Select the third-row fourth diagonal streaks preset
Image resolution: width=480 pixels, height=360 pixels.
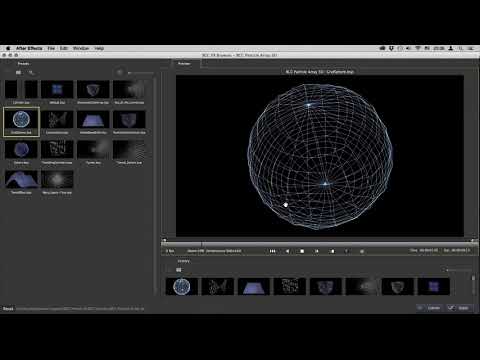[129, 149]
